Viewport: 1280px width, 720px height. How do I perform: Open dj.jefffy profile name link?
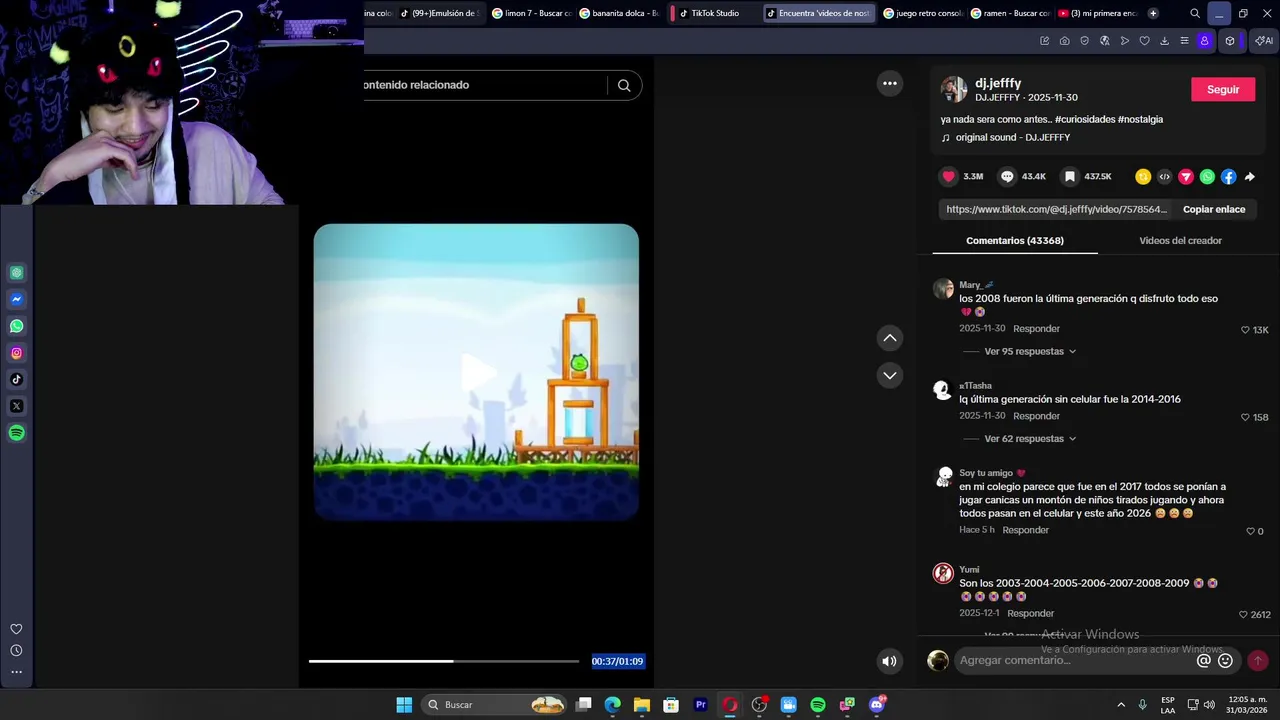[x=998, y=83]
